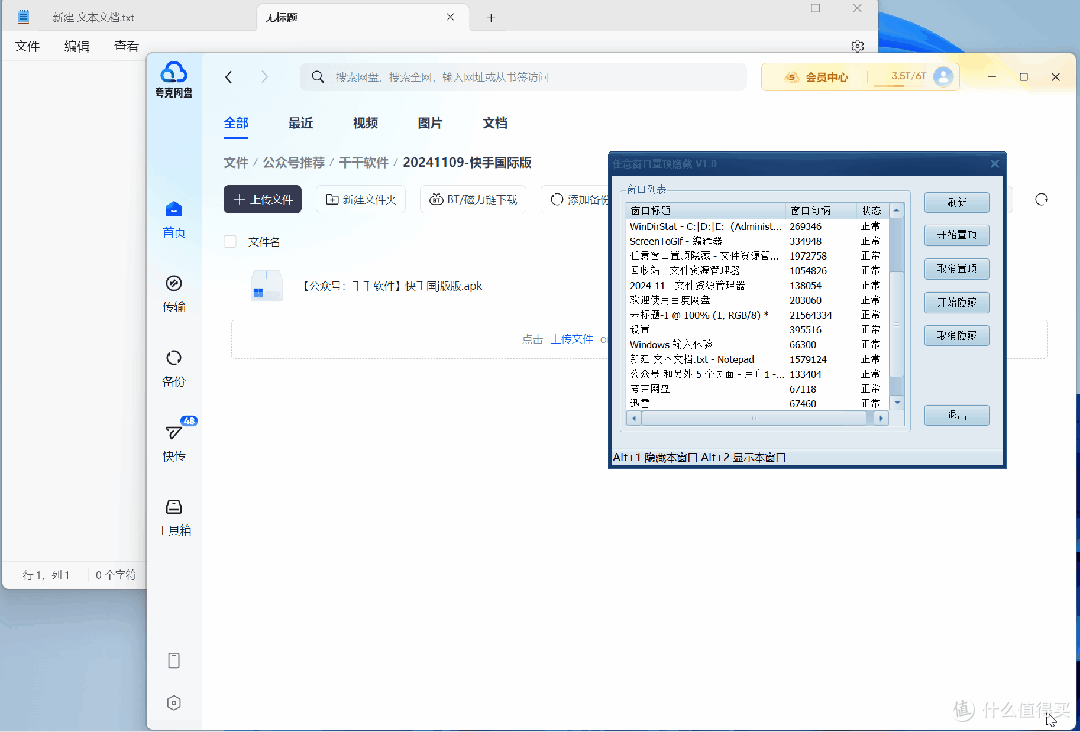Close the 无标题 tab in Notepad

click(450, 17)
